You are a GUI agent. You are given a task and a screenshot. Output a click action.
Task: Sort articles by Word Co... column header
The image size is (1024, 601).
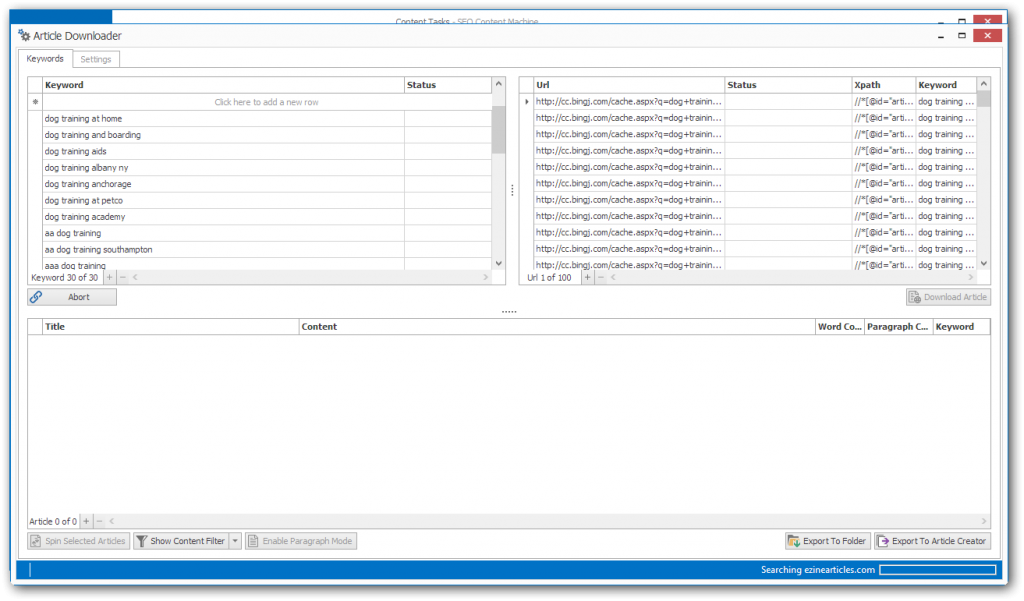[840, 327]
